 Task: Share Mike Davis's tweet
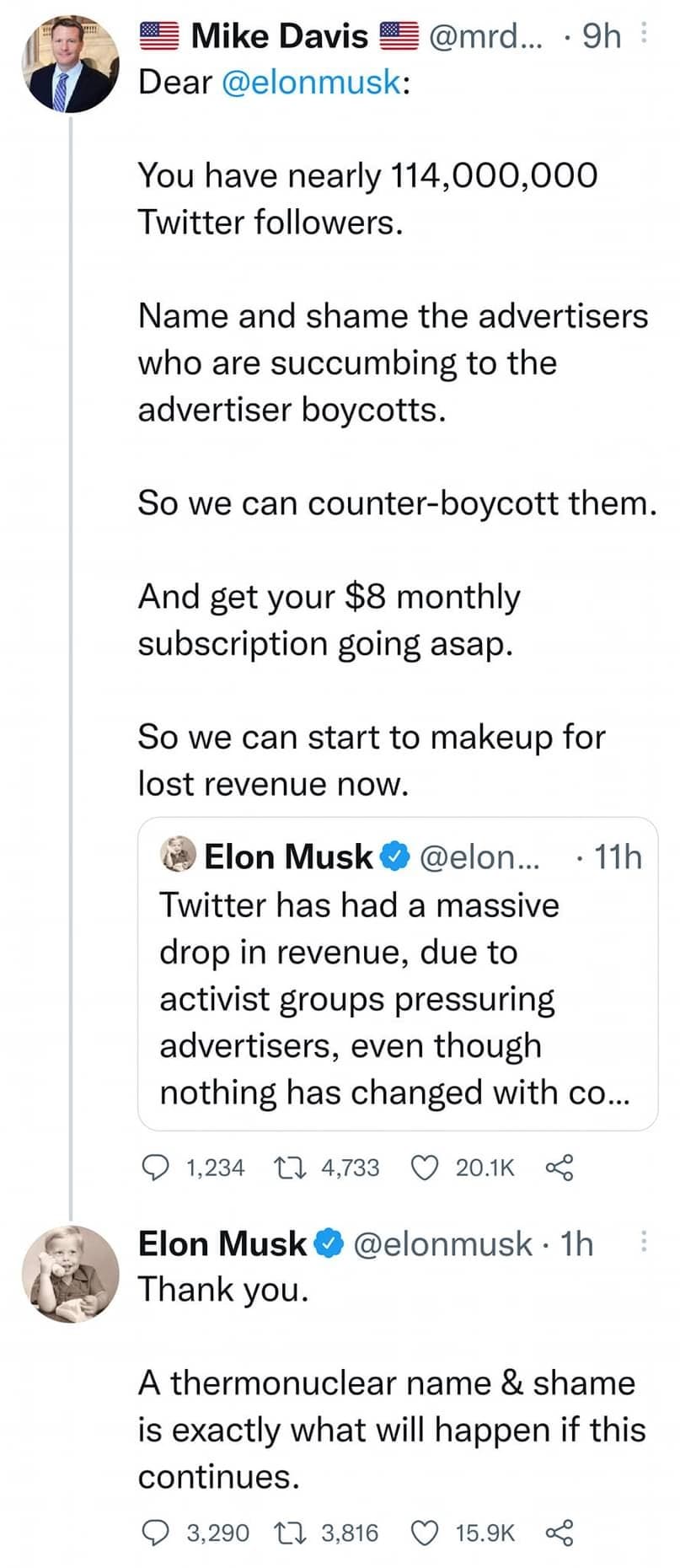point(560,1168)
